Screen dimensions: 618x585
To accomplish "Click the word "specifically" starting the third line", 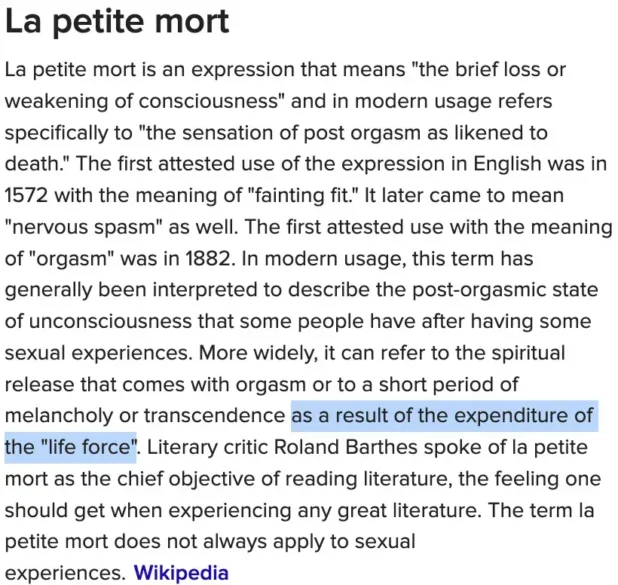I will 58,134.
